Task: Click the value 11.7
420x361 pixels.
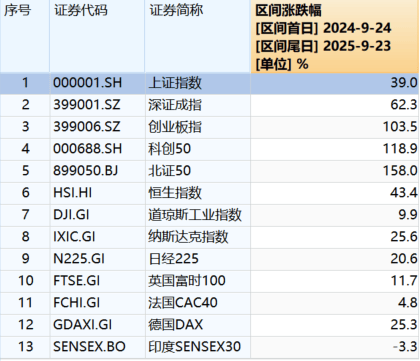Action: pos(404,281)
